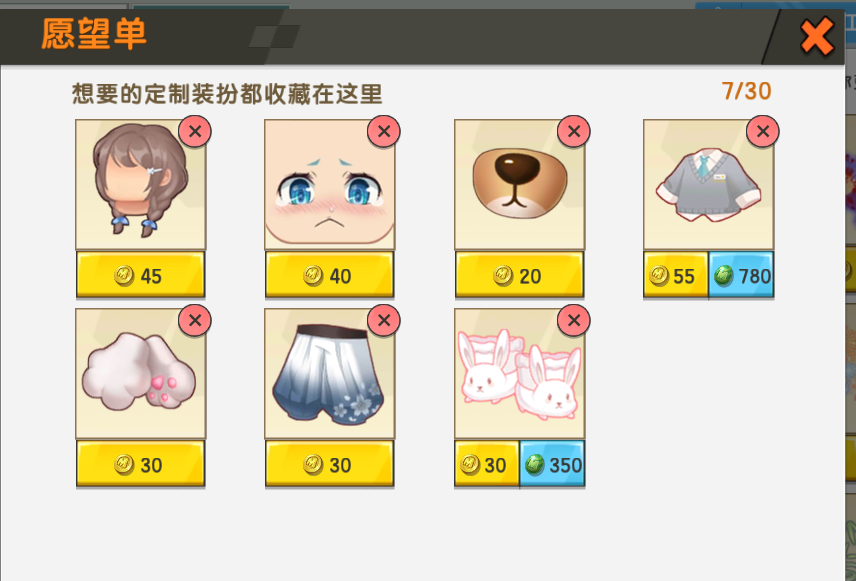Image resolution: width=856 pixels, height=581 pixels.
Task: Buy grey sweater for 780 green gems
Action: [x=741, y=275]
